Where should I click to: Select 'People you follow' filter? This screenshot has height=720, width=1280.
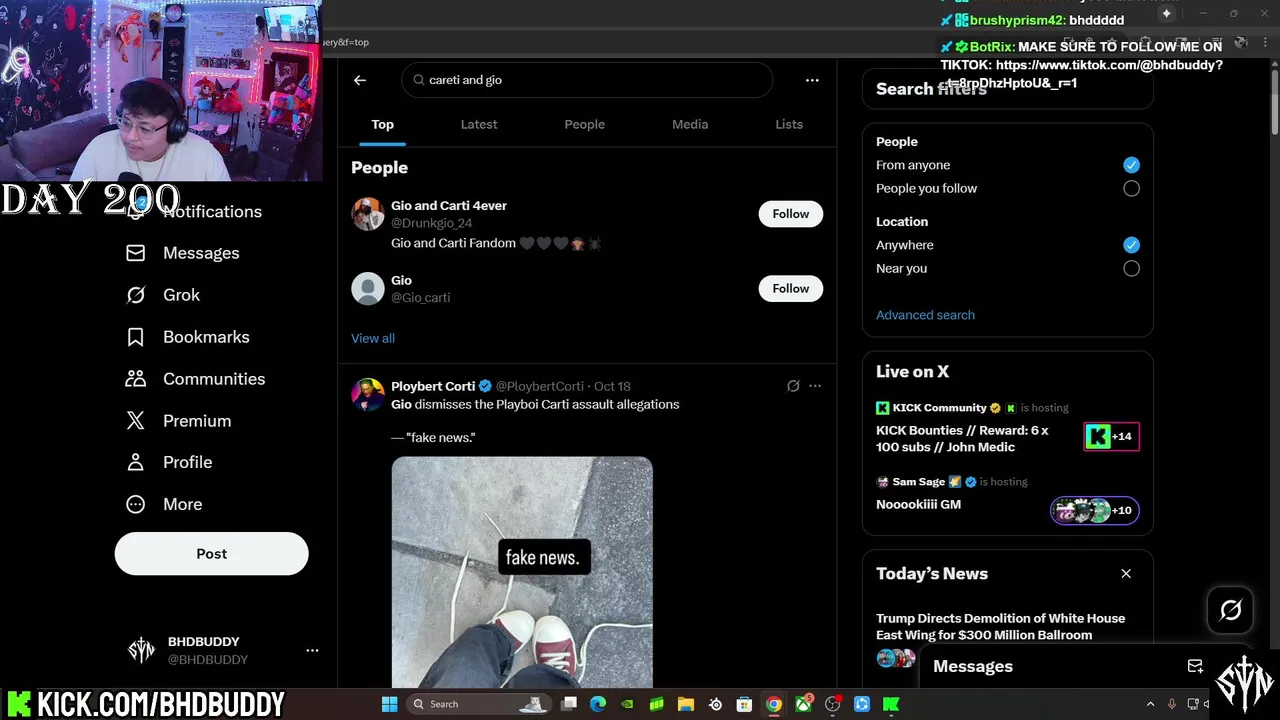(x=1131, y=188)
